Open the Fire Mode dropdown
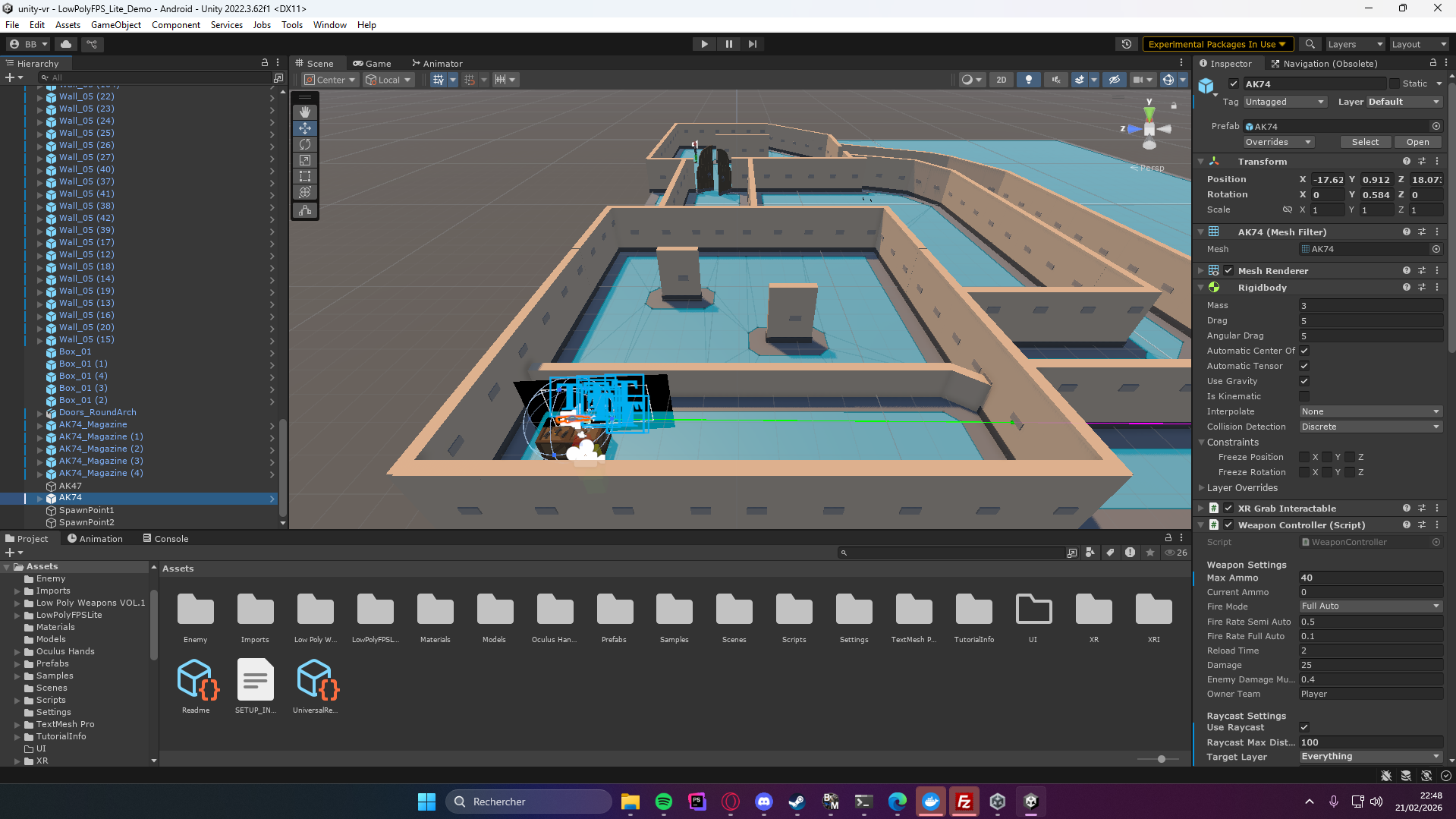The width and height of the screenshot is (1456, 819). pos(1370,606)
